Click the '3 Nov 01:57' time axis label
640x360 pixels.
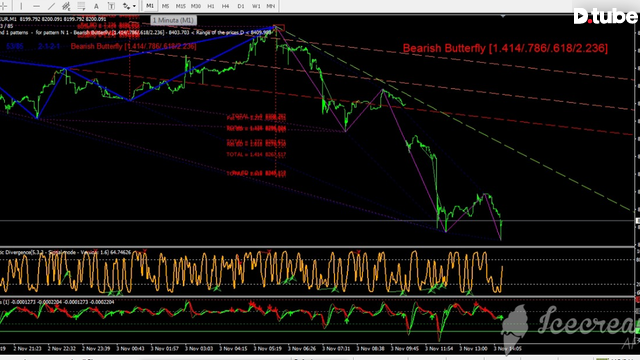coord(164,349)
